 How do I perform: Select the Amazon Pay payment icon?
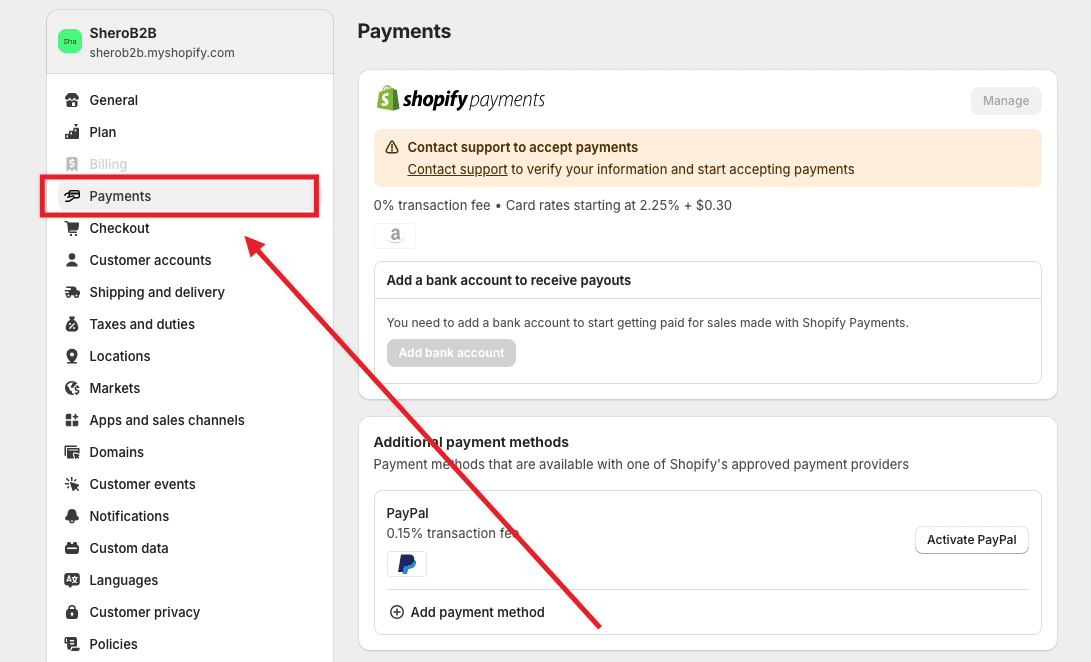tap(394, 234)
